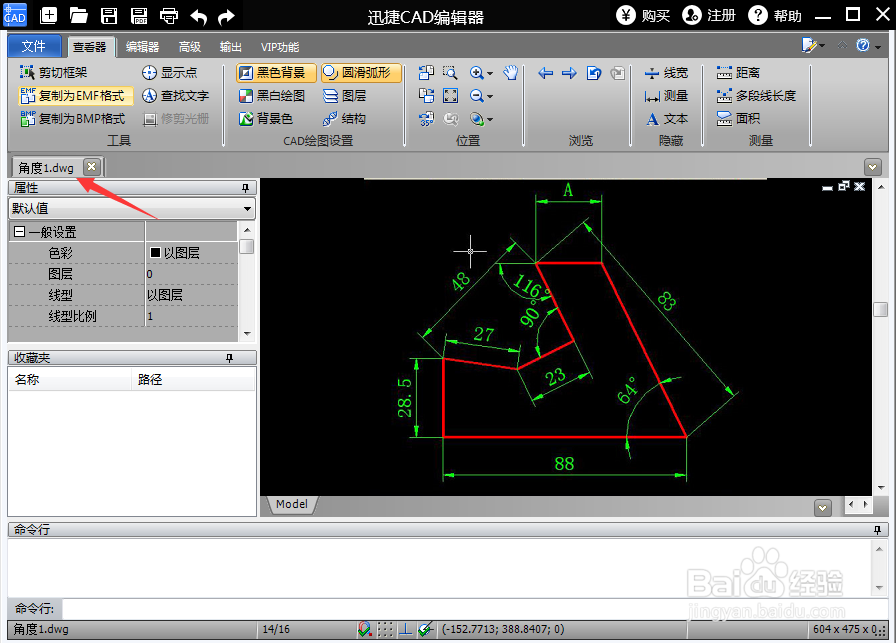
Task: Switch to the VIP功能 tab
Action: pos(280,47)
